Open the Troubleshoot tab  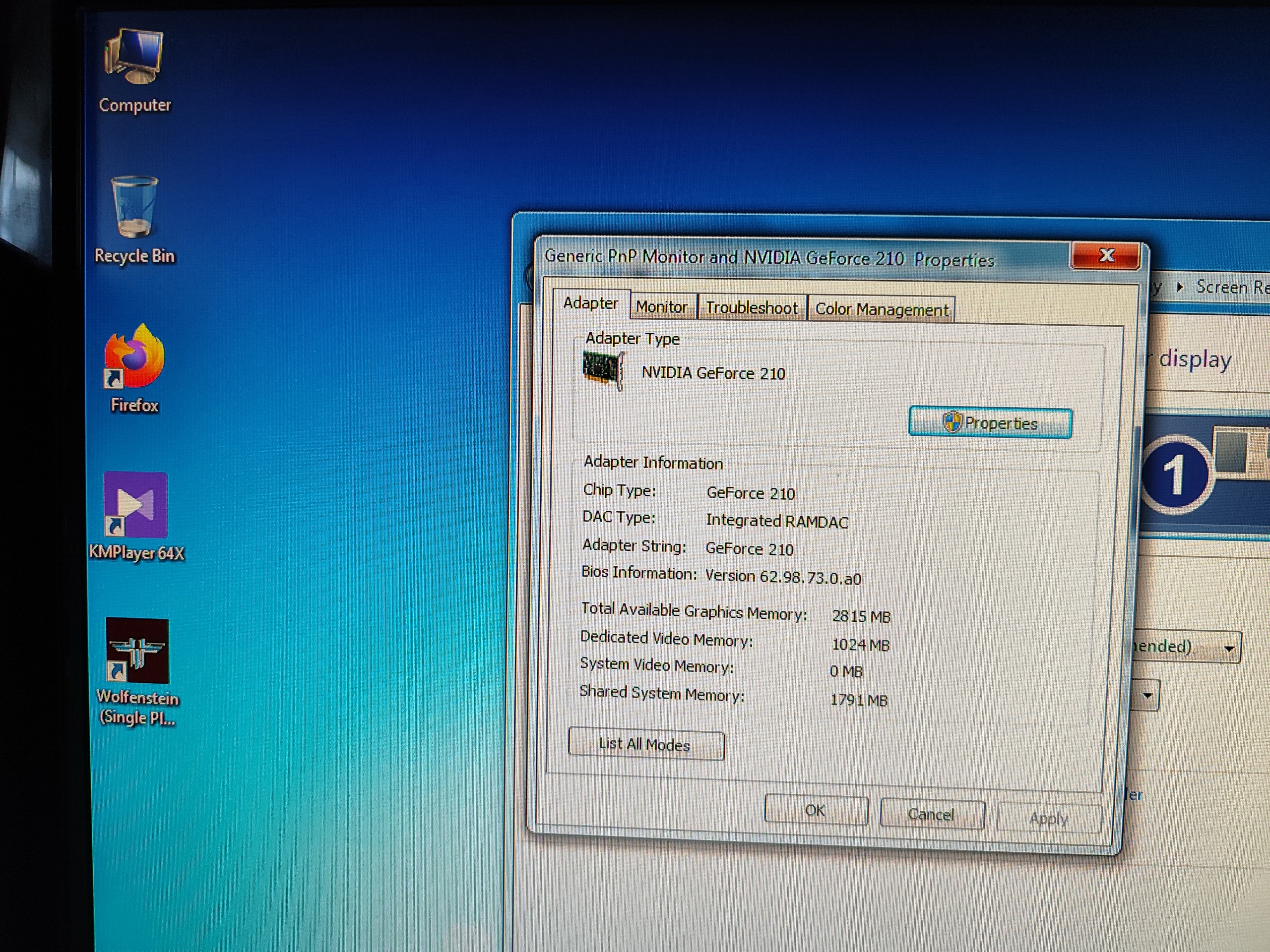tap(752, 309)
